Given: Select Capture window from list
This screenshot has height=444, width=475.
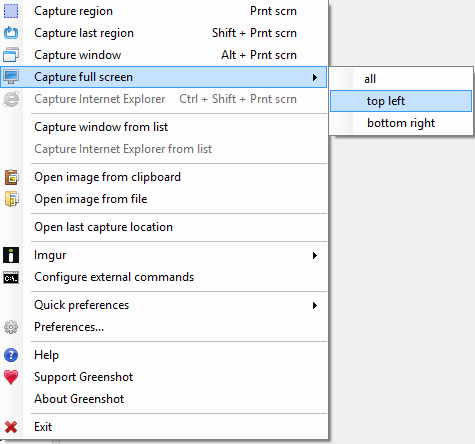Looking at the screenshot, I should pyautogui.click(x=163, y=127).
